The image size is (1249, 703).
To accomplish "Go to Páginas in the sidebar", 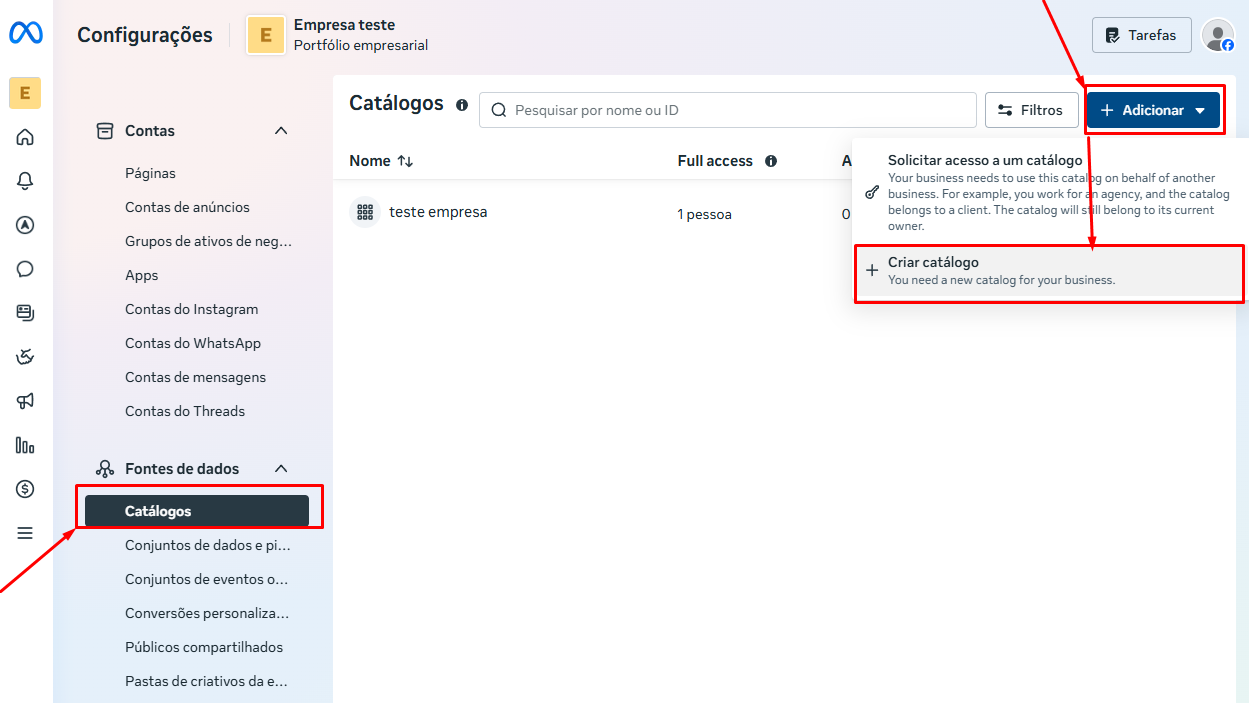I will 150,173.
